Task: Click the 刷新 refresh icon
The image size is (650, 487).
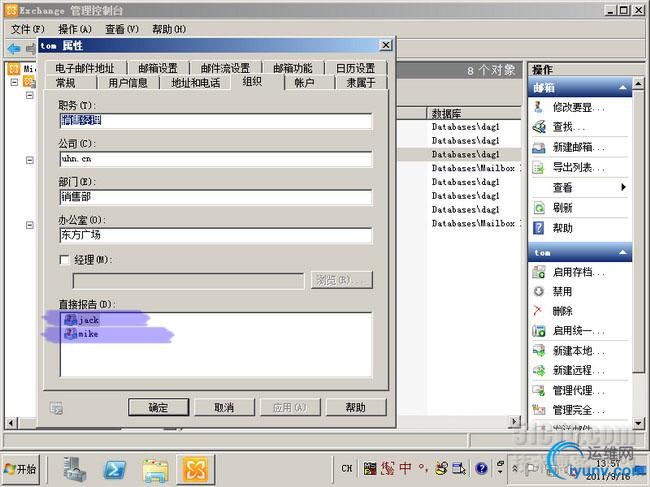Action: pyautogui.click(x=538, y=207)
